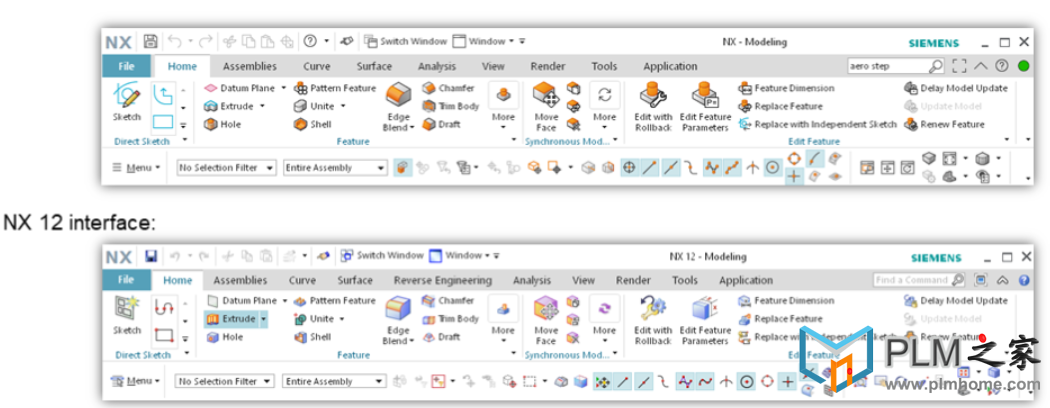Click the Save icon in the NX 12 window

pyautogui.click(x=151, y=256)
